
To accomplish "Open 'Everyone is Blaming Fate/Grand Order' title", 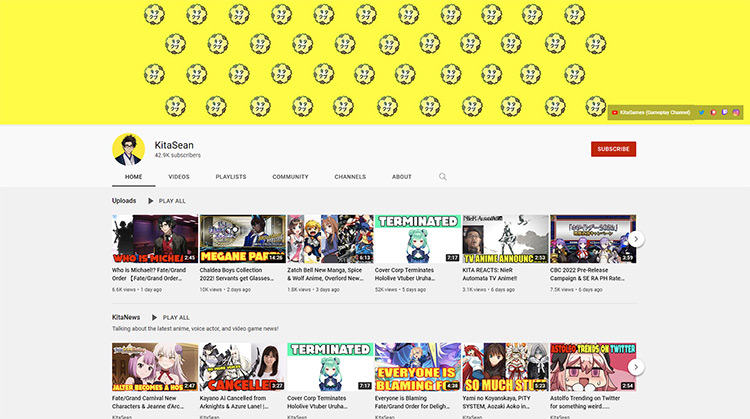I will (x=412, y=402).
